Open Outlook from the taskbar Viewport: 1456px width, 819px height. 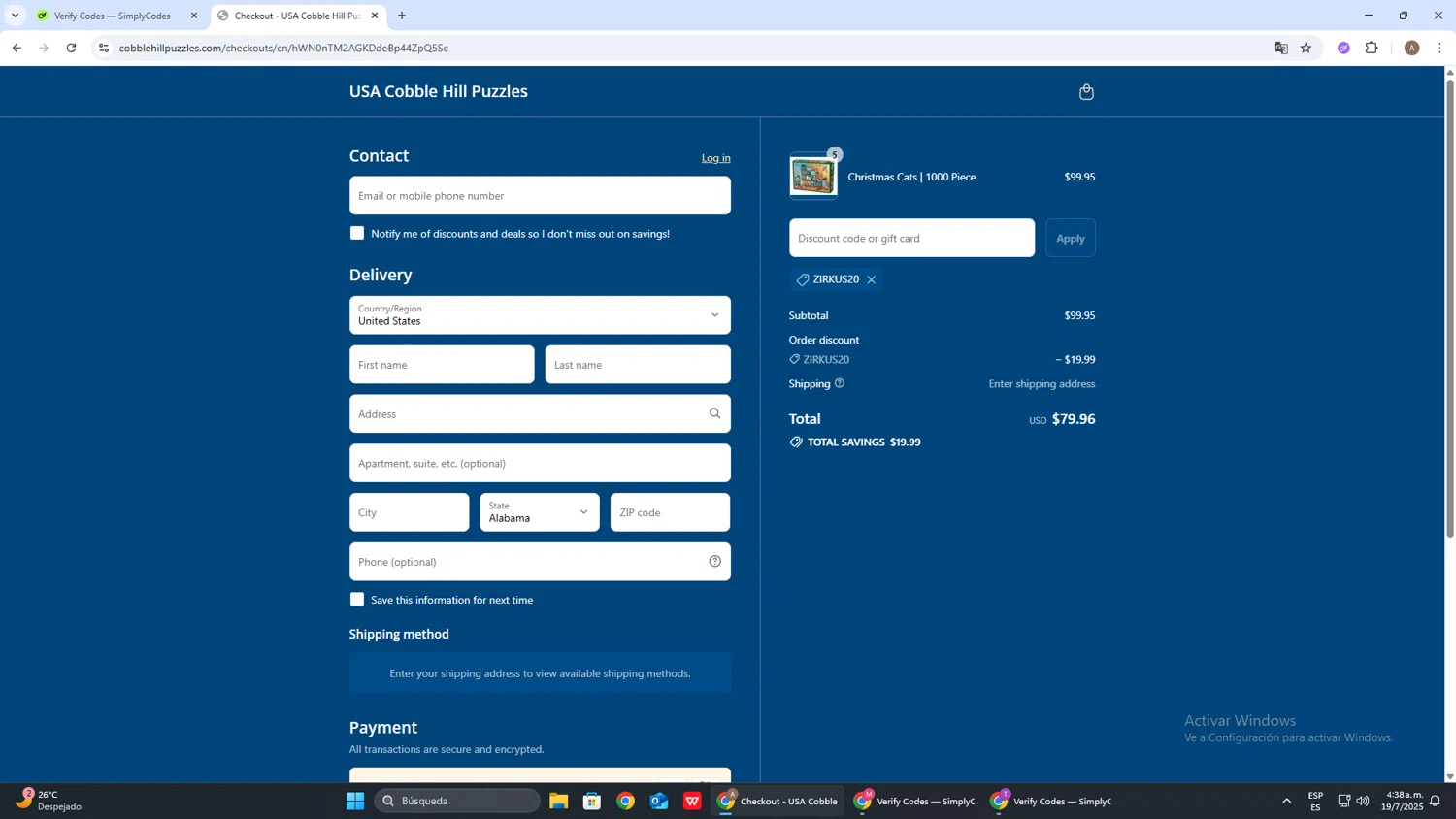(659, 801)
